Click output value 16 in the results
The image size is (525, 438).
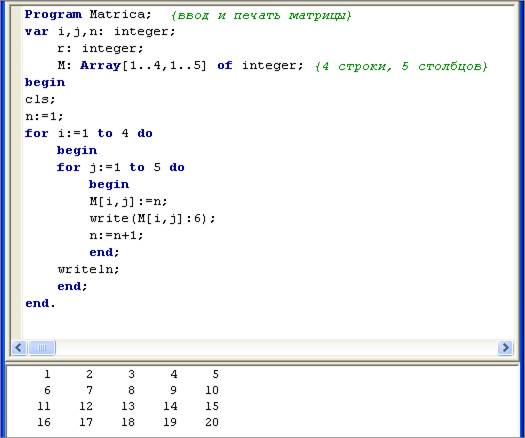click(x=44, y=422)
